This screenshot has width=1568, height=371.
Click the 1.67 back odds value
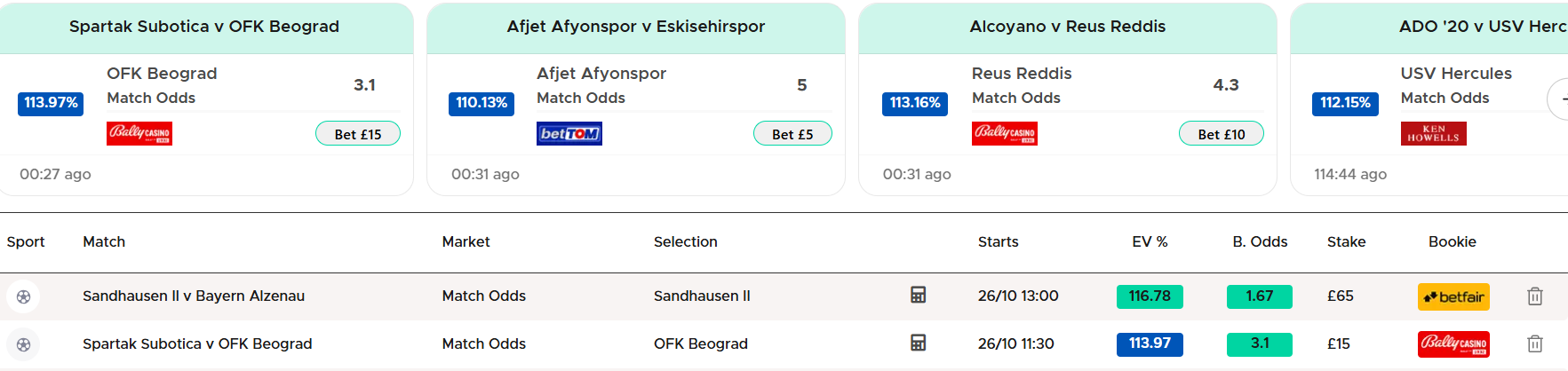click(x=1259, y=296)
